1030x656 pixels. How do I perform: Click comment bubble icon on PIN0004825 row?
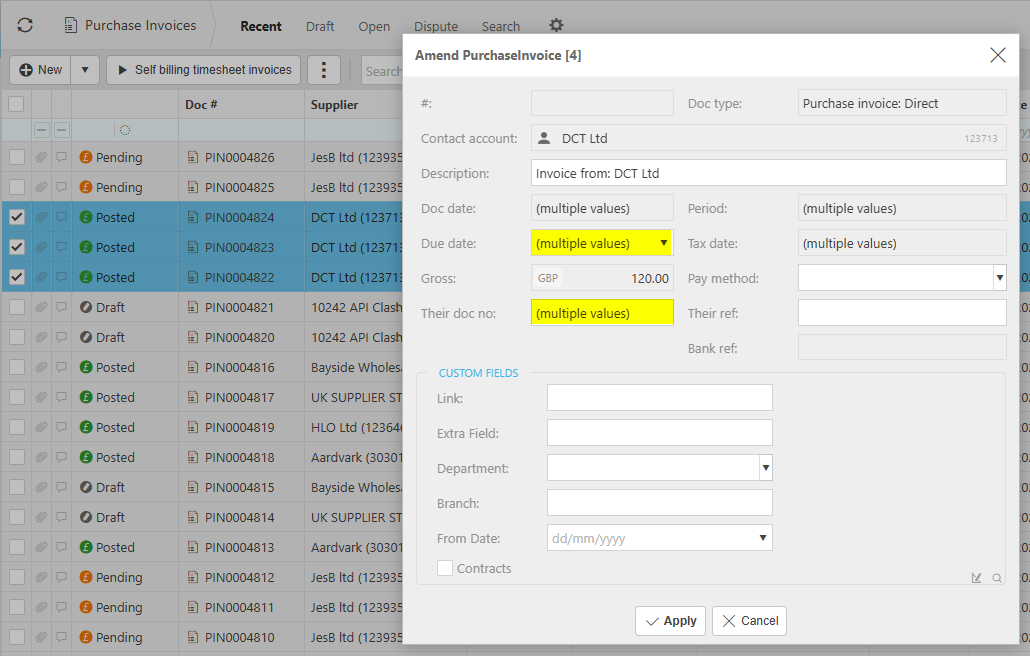tap(62, 187)
